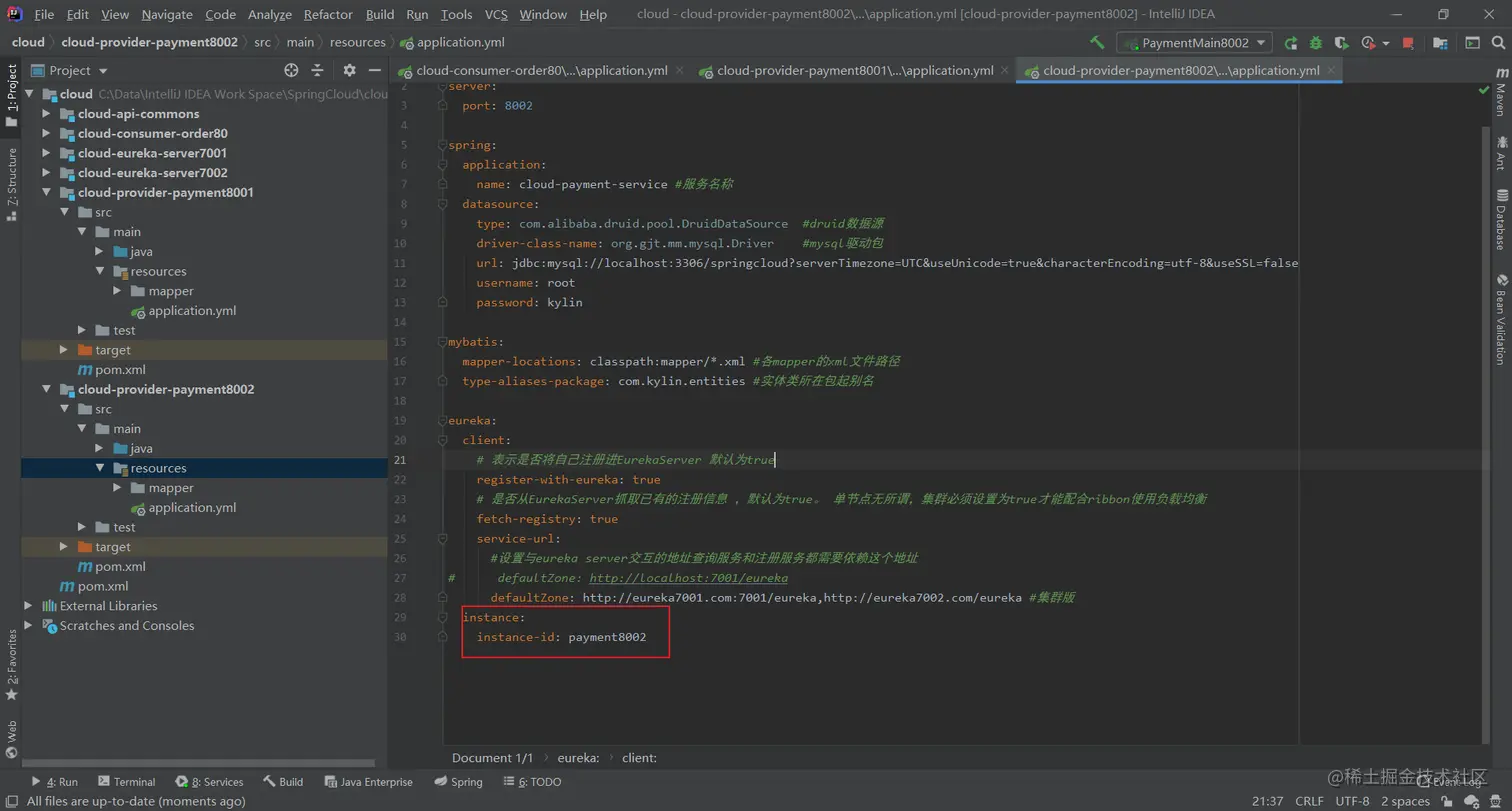The image size is (1512, 811).
Task: Click the green Rerun icon in toolbar
Action: pyautogui.click(x=1291, y=43)
